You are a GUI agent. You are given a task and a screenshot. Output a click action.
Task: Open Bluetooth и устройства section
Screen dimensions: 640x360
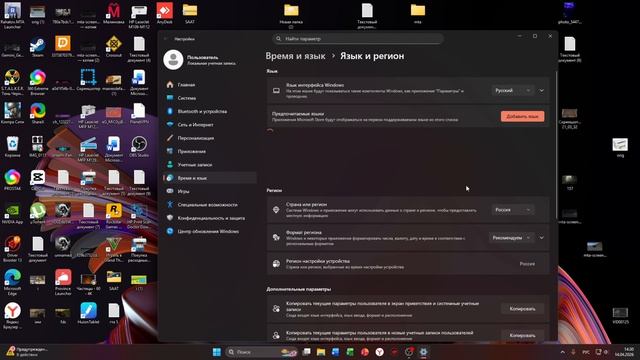(x=210, y=111)
